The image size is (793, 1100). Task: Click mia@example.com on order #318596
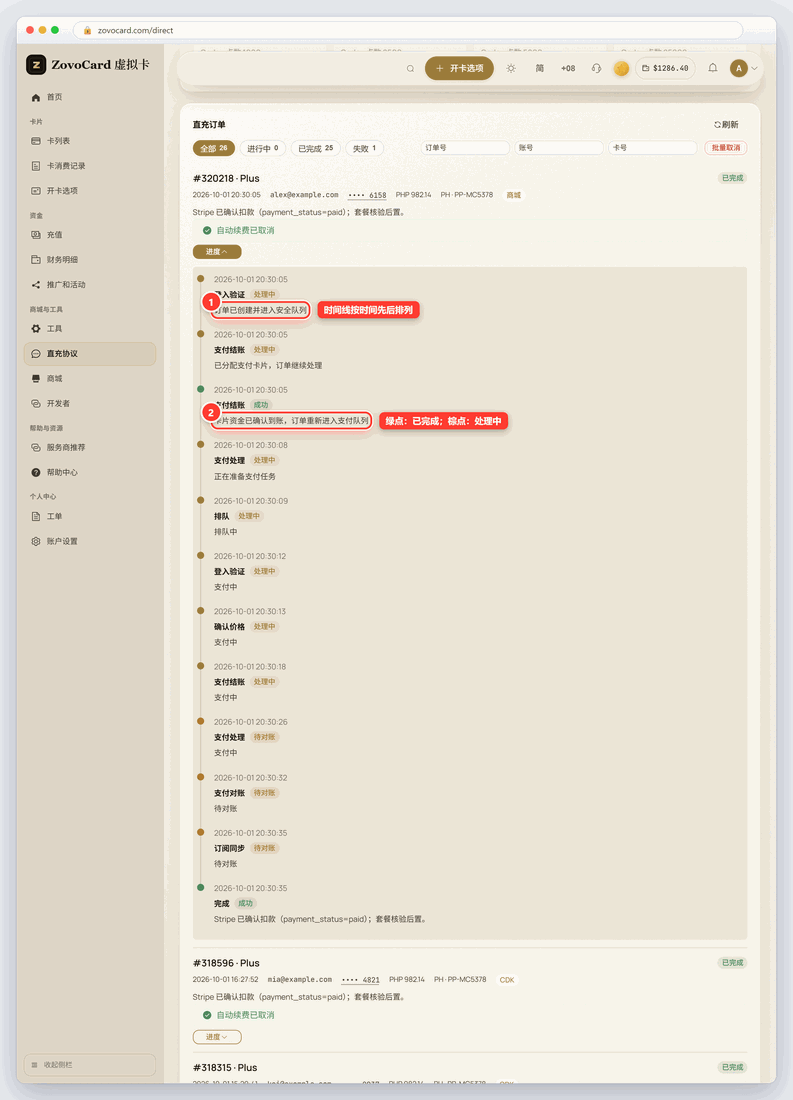[x=300, y=980]
